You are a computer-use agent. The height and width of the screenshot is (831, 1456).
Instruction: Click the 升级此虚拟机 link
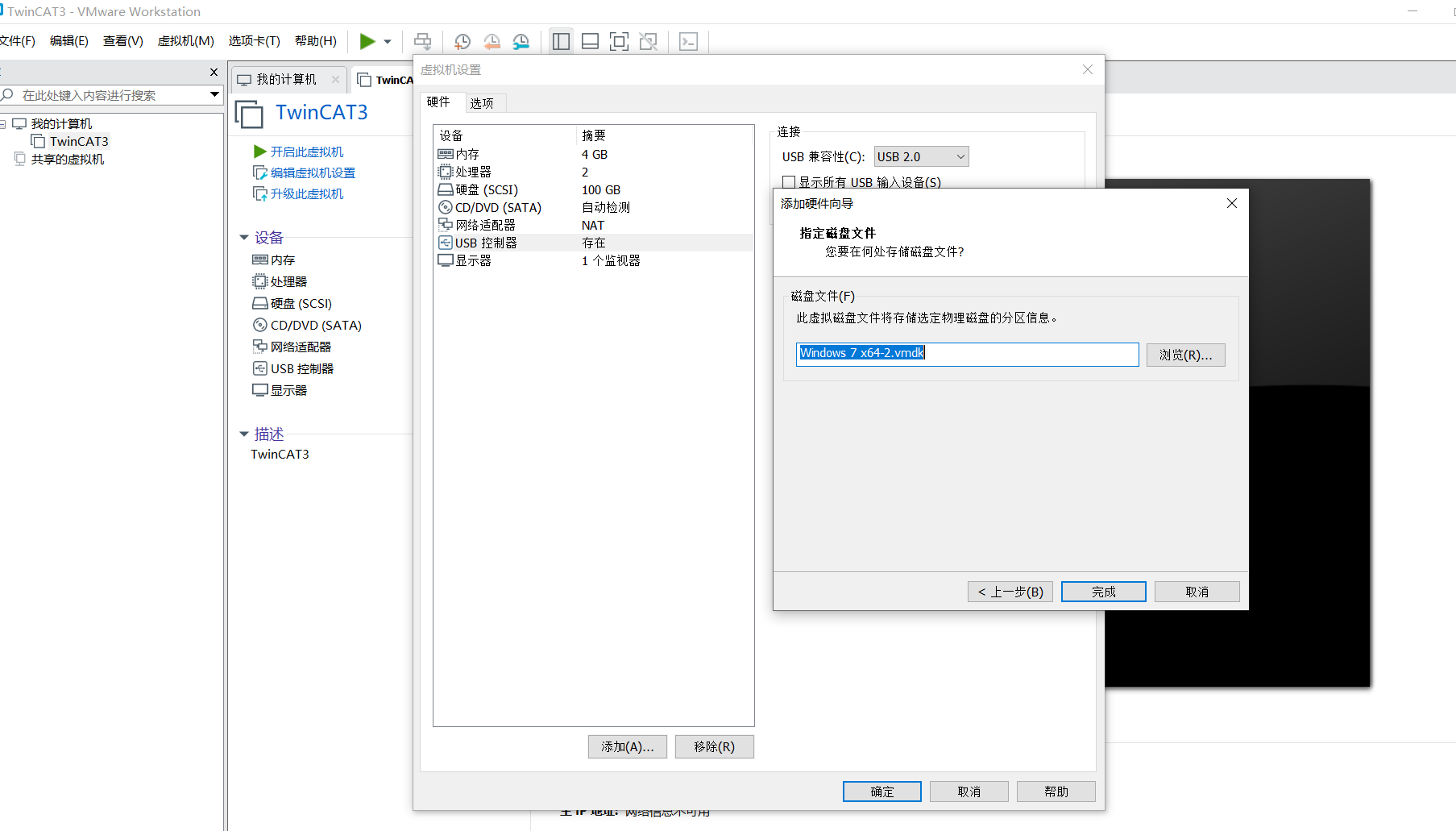coord(306,193)
